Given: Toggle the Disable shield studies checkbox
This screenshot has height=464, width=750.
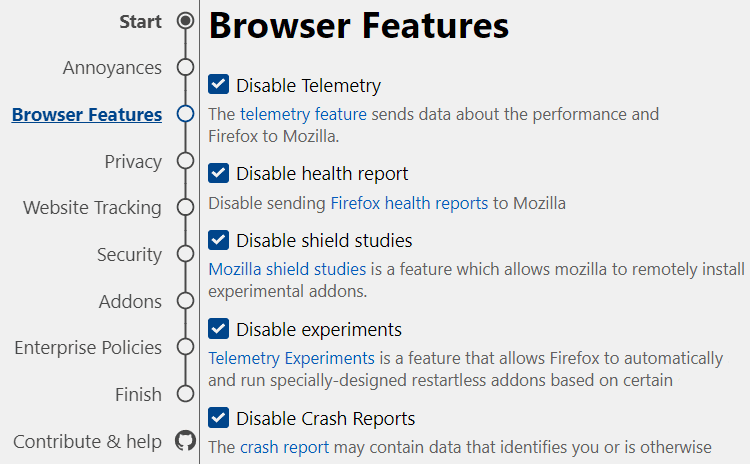Looking at the screenshot, I should click(219, 240).
